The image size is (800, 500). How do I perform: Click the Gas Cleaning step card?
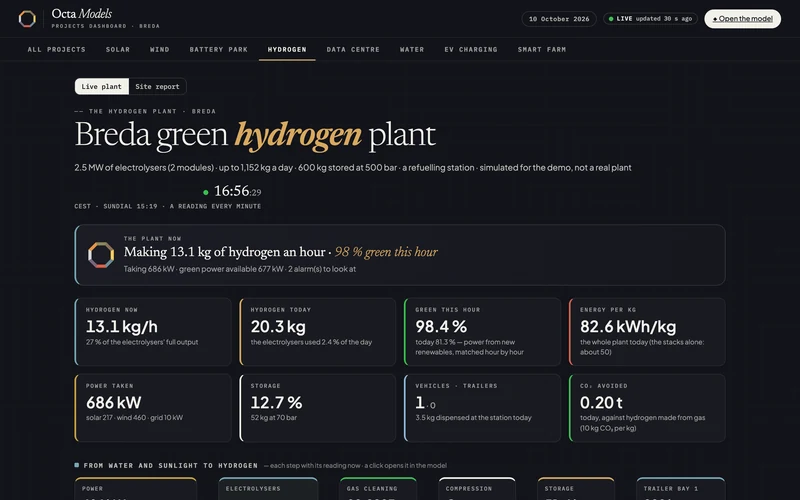tap(378, 489)
